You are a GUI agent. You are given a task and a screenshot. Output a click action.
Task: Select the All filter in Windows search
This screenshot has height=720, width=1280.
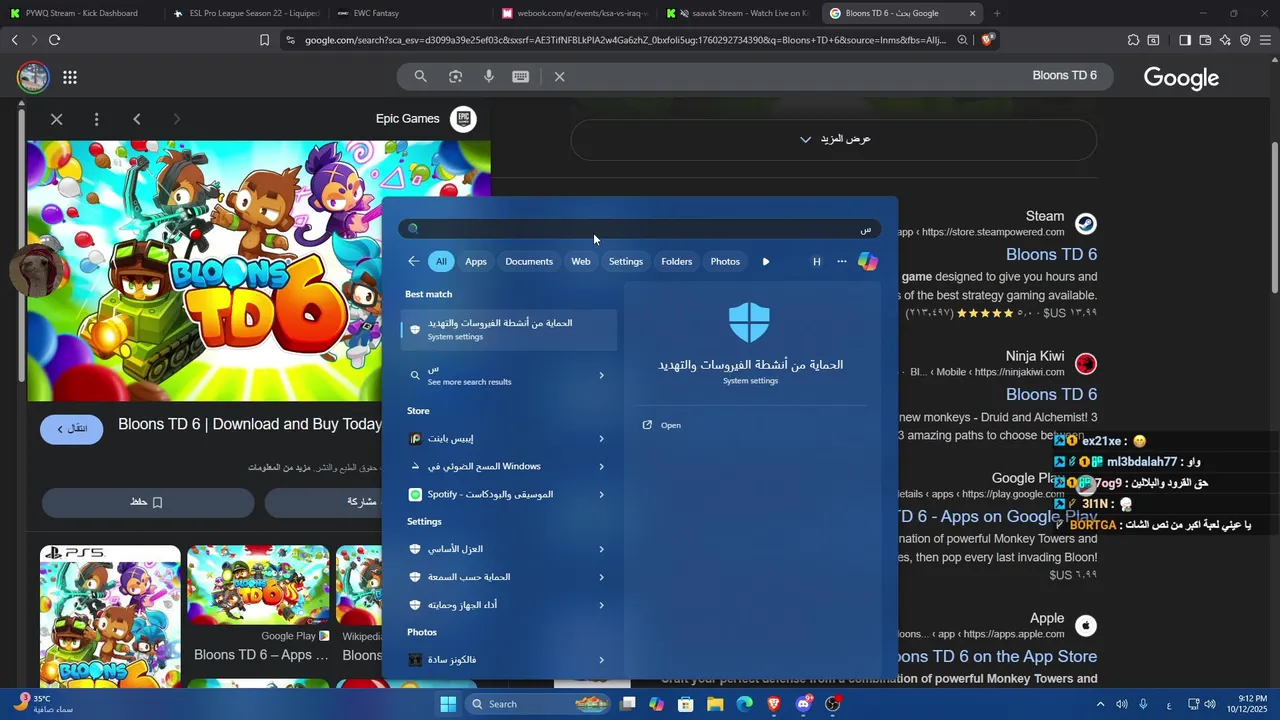click(x=441, y=261)
